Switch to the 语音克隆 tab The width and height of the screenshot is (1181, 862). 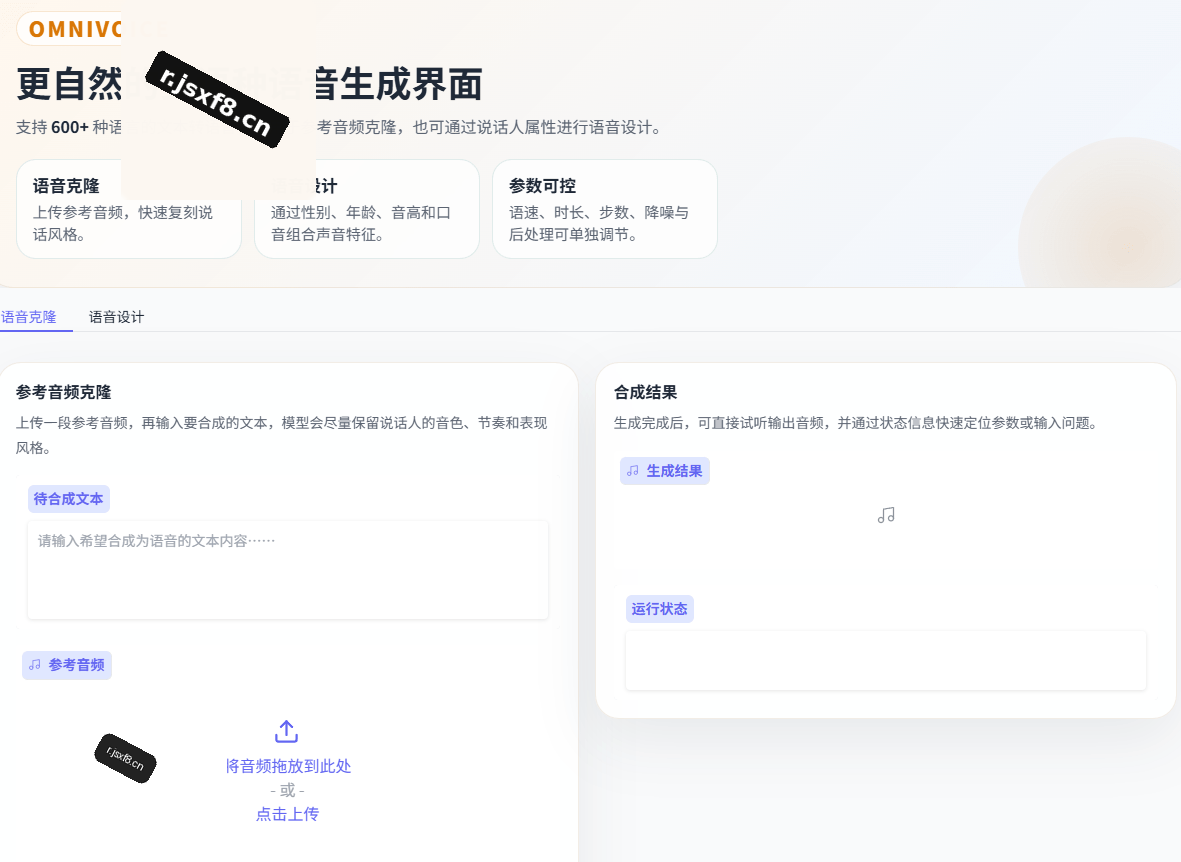(29, 316)
